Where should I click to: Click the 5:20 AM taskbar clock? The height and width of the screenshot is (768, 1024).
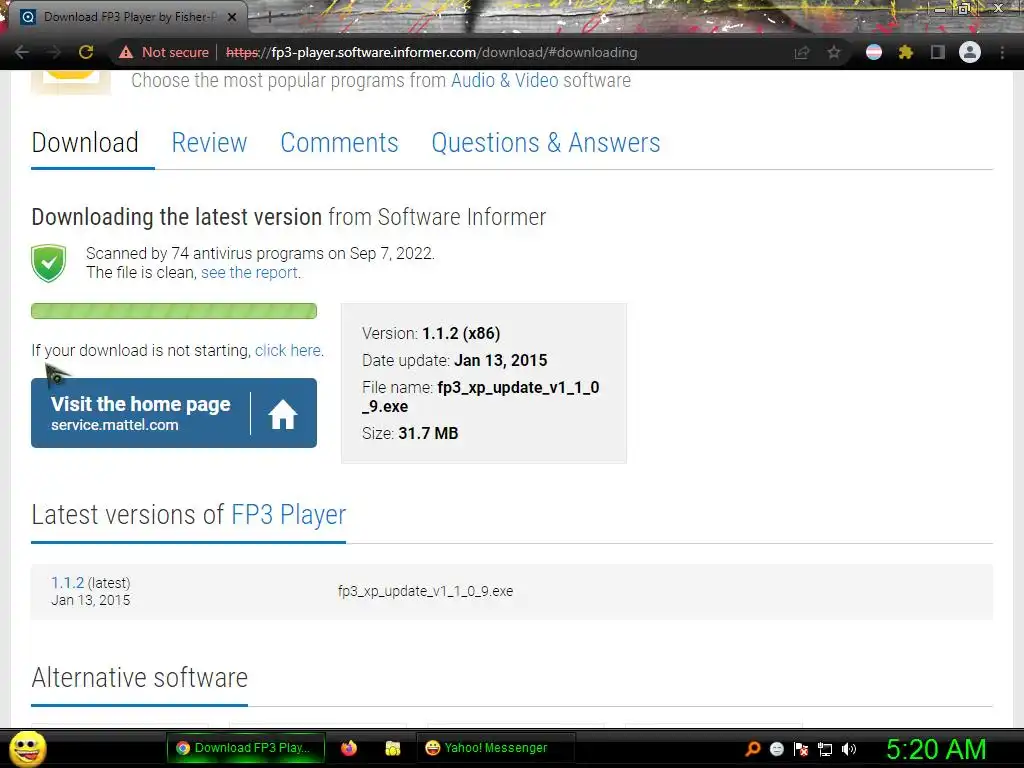pos(936,749)
